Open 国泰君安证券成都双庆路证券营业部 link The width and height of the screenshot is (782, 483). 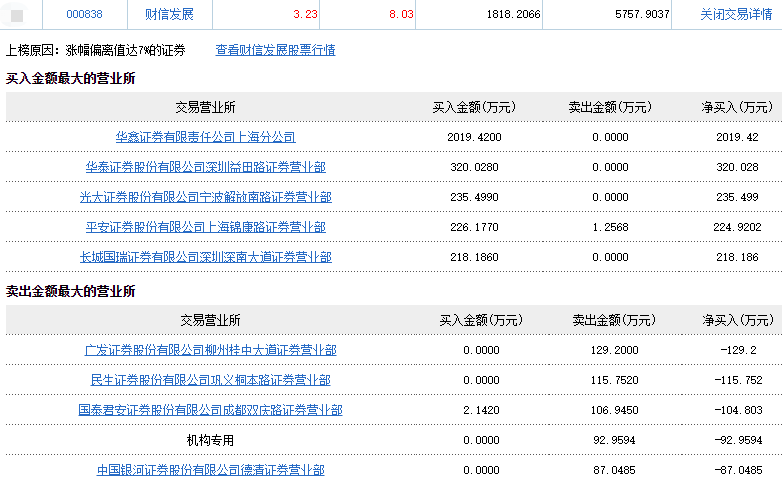pyautogui.click(x=210, y=410)
